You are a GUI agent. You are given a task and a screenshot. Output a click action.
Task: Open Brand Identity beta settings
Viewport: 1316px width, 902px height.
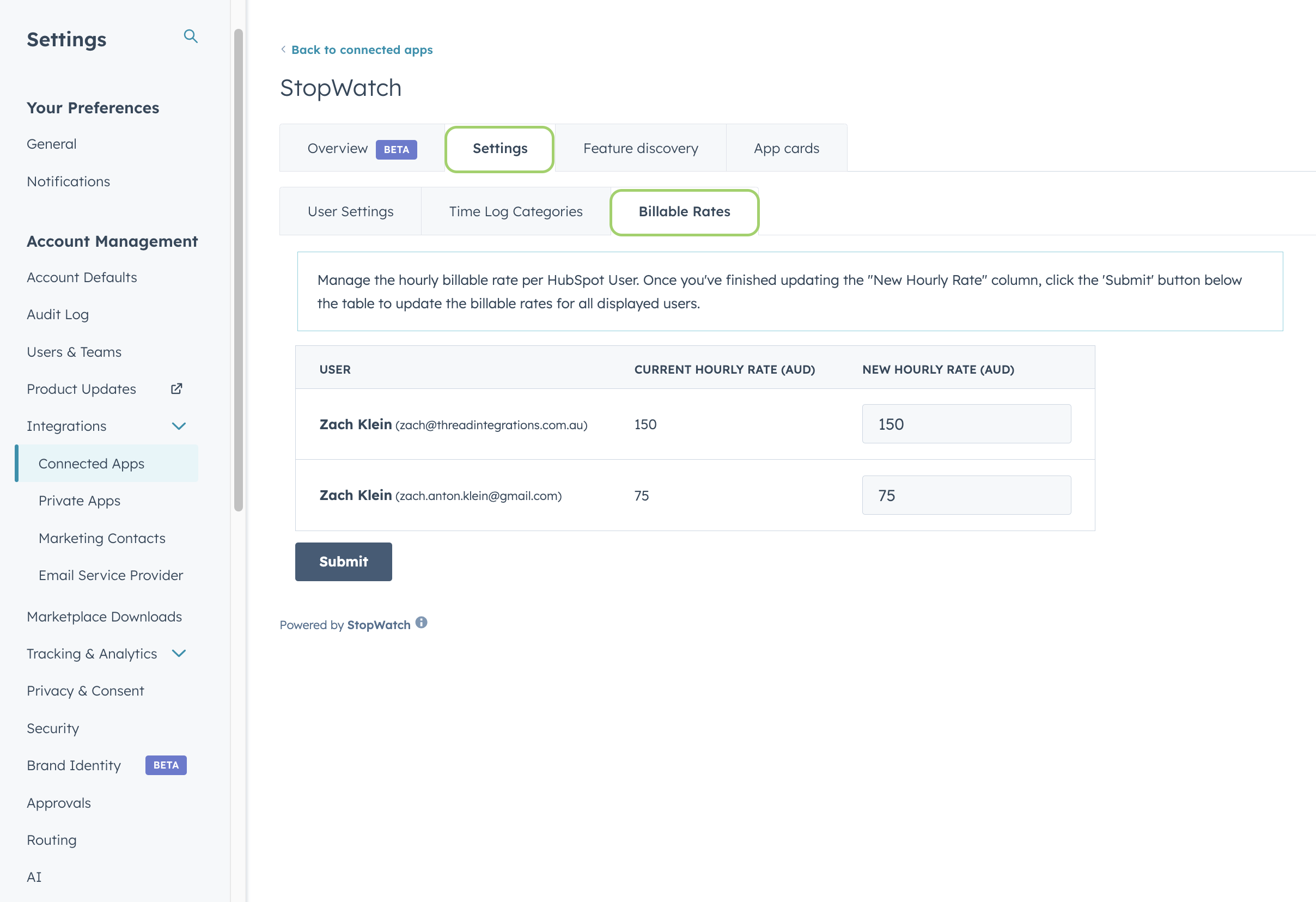tap(74, 765)
